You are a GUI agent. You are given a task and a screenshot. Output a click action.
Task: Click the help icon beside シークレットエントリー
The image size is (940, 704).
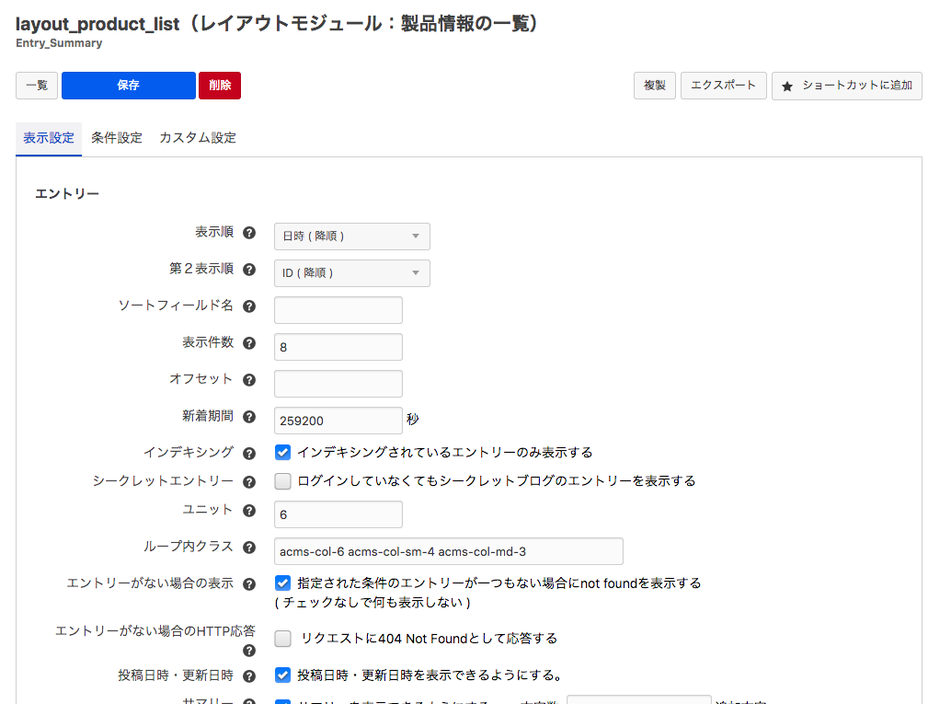pos(249,481)
